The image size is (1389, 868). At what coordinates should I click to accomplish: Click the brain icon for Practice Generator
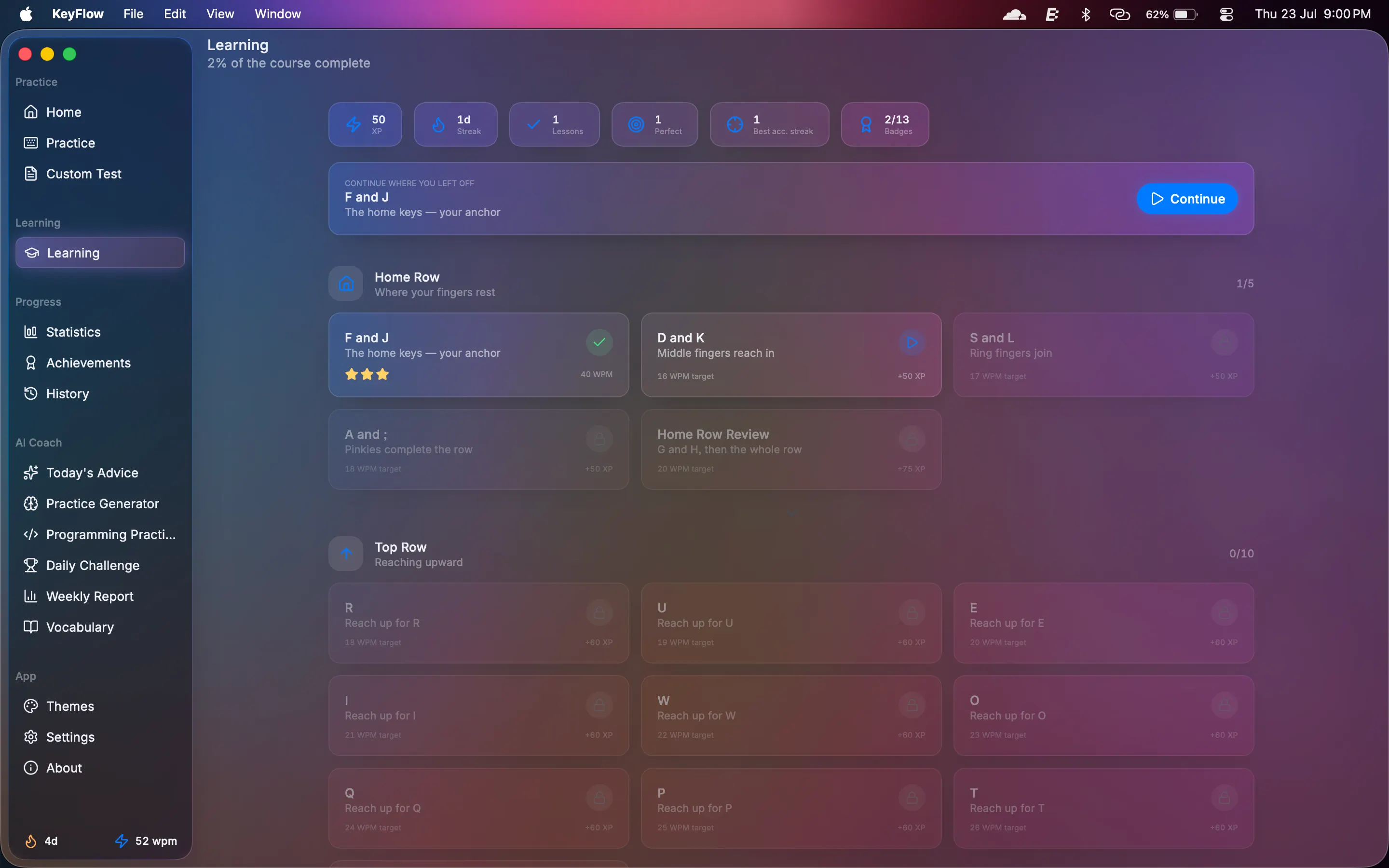coord(30,503)
